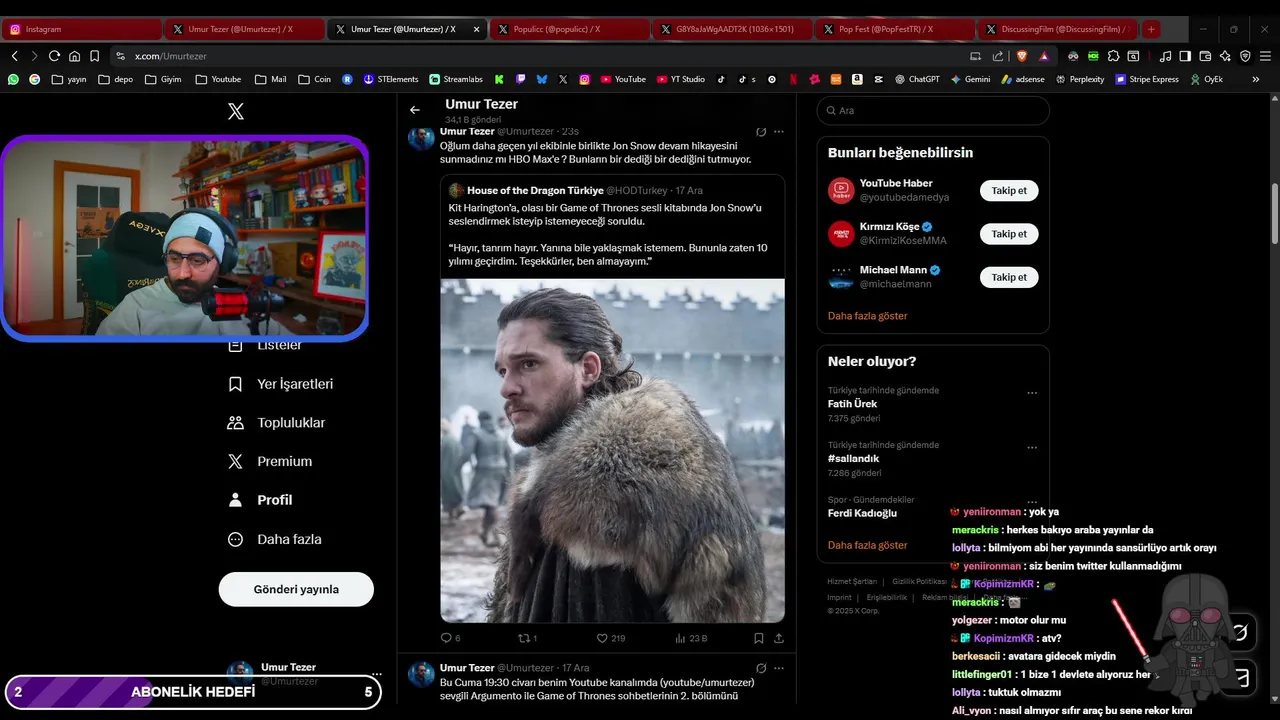Follow Michael Mann with Takip et
Image resolution: width=1280 pixels, height=720 pixels.
tap(1009, 277)
